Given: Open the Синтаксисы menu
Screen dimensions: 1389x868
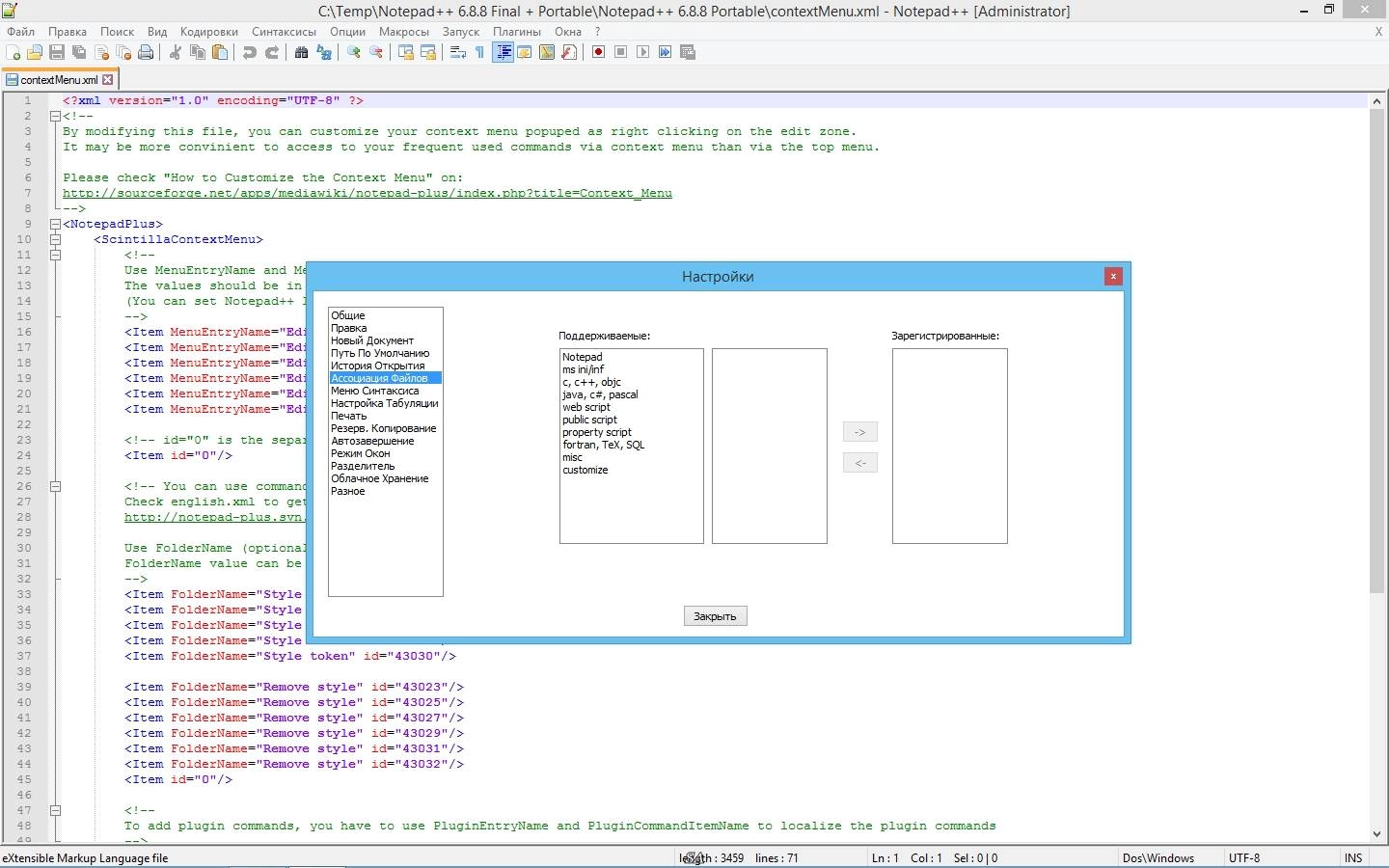Looking at the screenshot, I should click(284, 31).
